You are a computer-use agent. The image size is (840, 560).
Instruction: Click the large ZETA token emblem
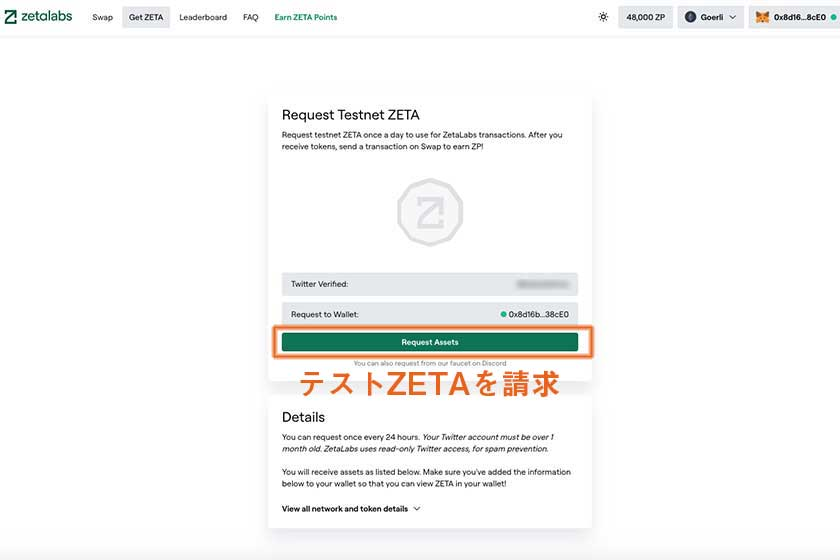click(x=430, y=212)
